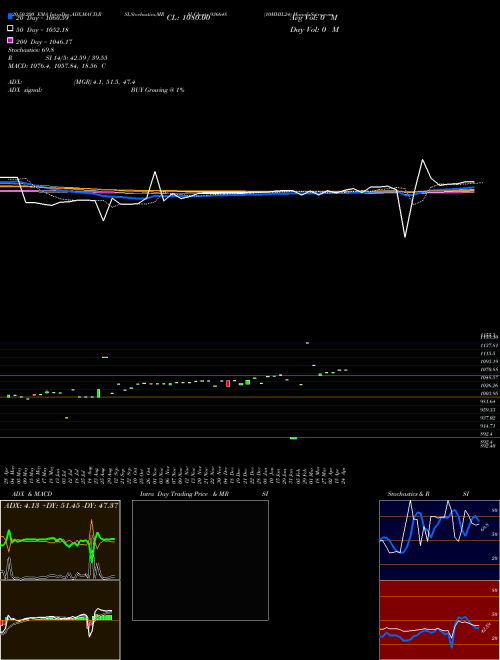
Task: Click the MACD histogram panel below ADX
Action: click(x=60, y=620)
